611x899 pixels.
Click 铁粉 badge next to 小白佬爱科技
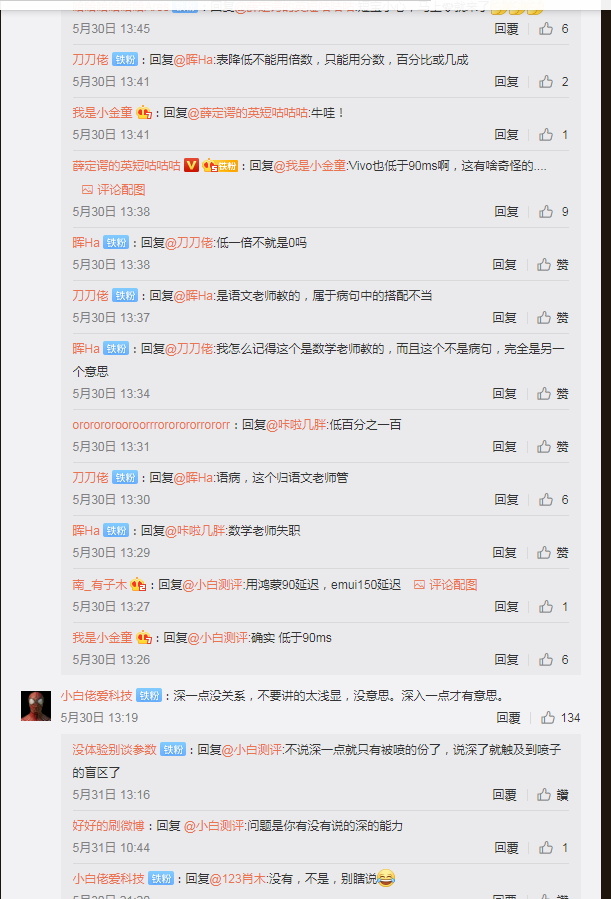[150, 695]
